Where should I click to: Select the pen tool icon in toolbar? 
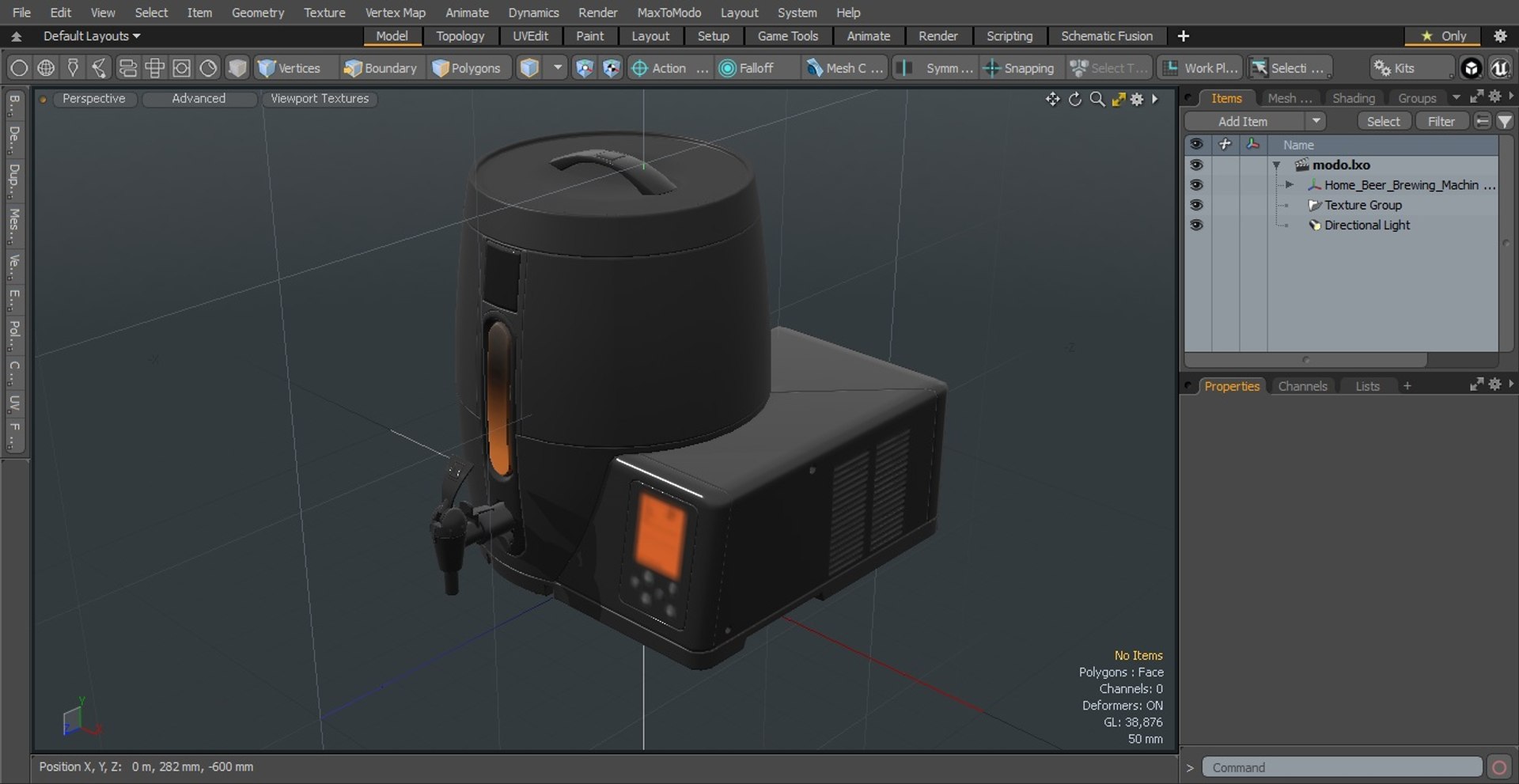pos(73,68)
